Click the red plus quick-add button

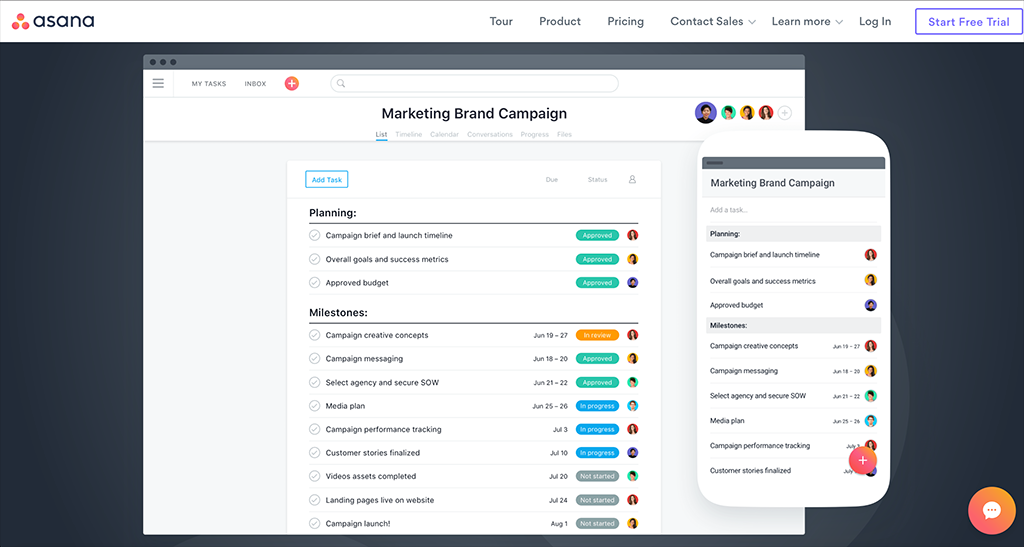(291, 84)
